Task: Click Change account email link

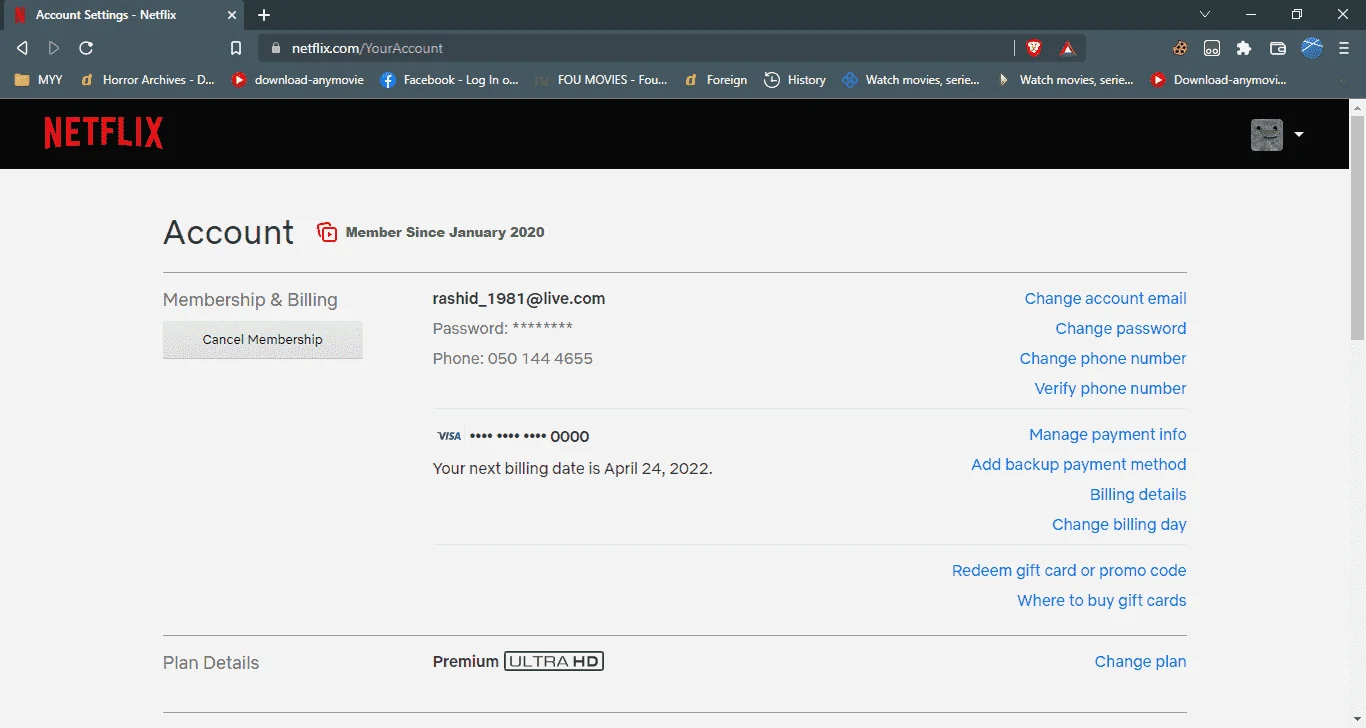Action: point(1105,299)
